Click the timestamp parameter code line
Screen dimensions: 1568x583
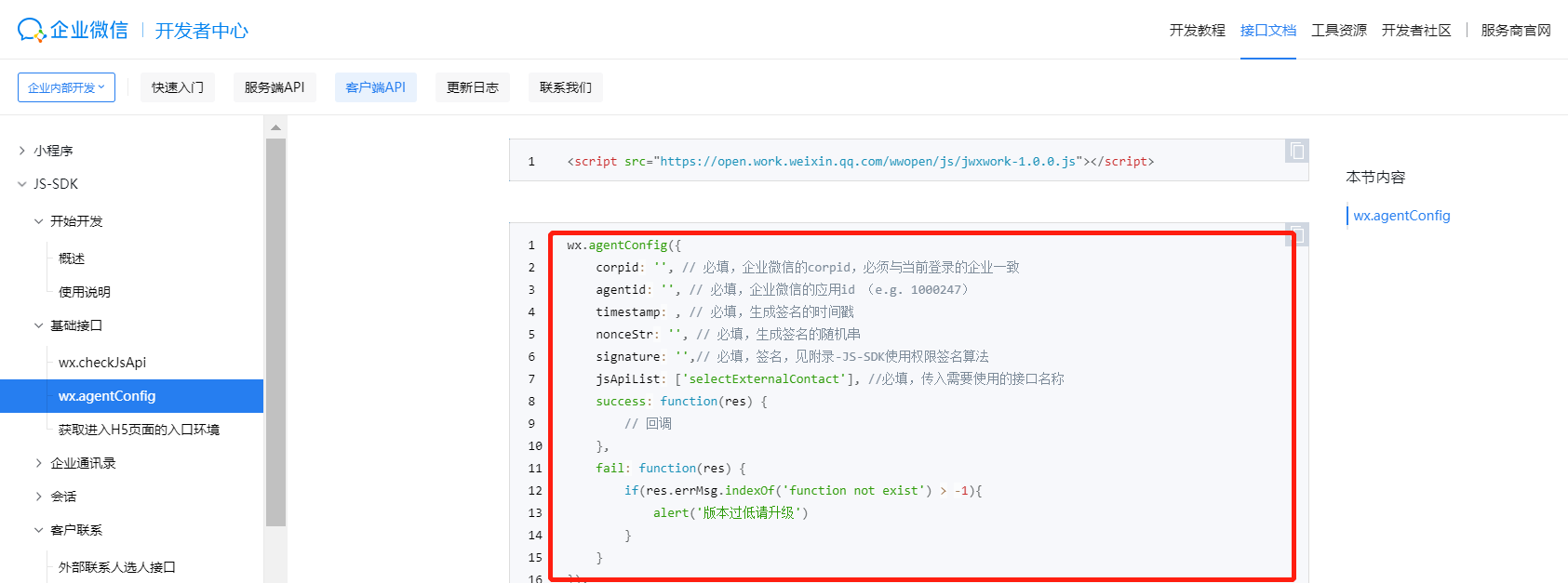coord(725,312)
